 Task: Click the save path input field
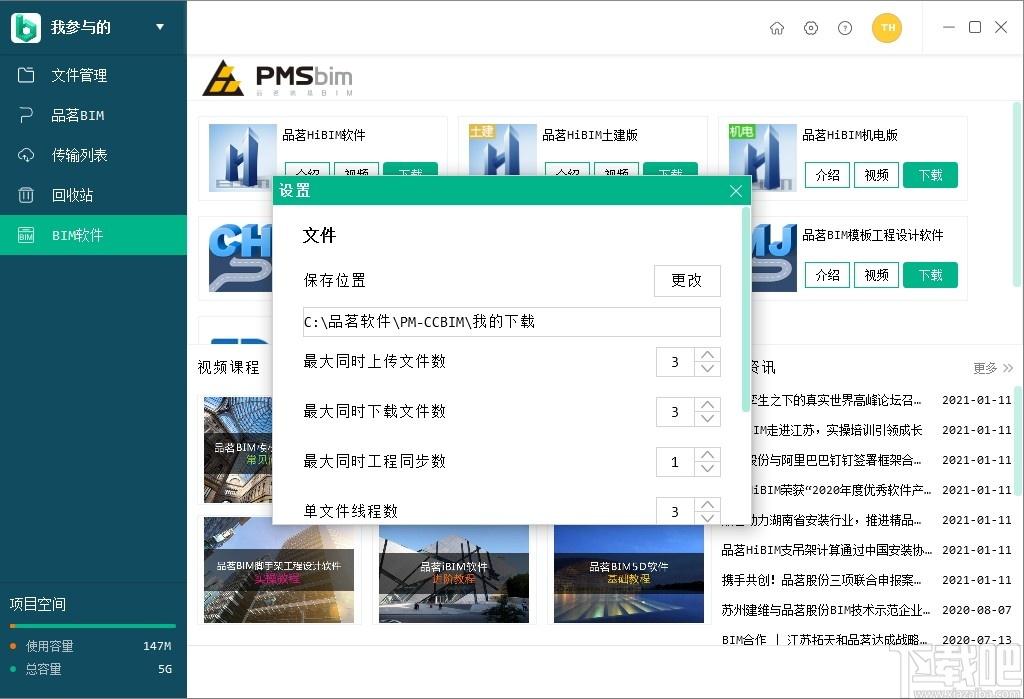click(511, 321)
